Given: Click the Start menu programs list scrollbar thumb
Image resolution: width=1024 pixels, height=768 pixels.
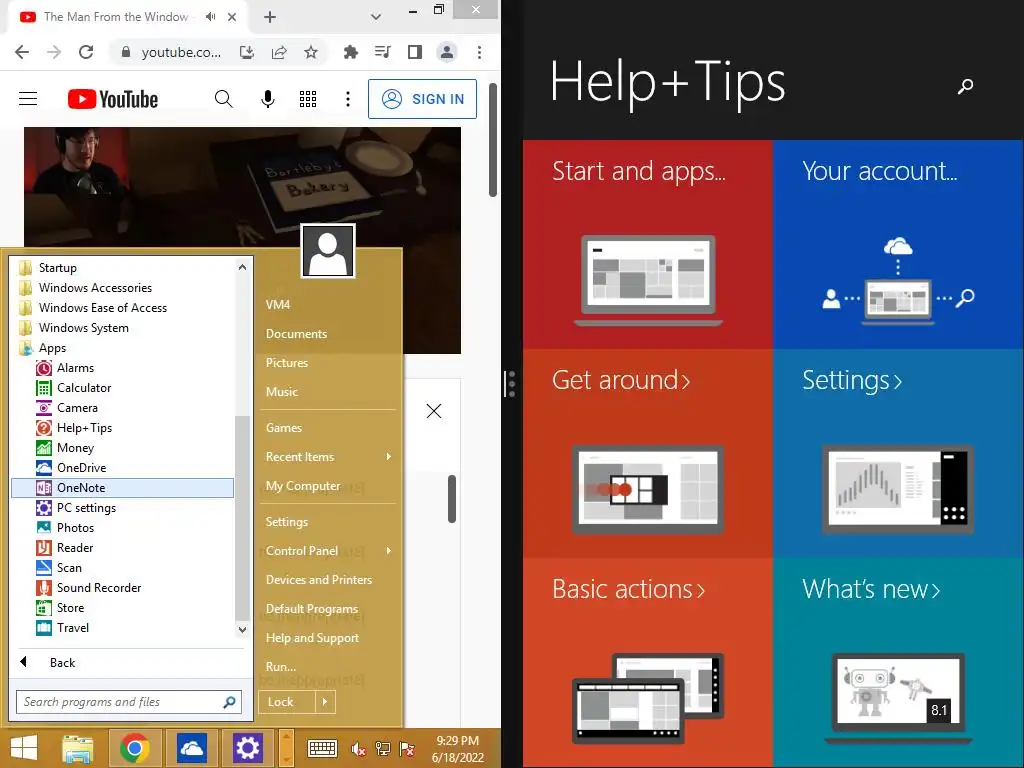Looking at the screenshot, I should [242, 516].
